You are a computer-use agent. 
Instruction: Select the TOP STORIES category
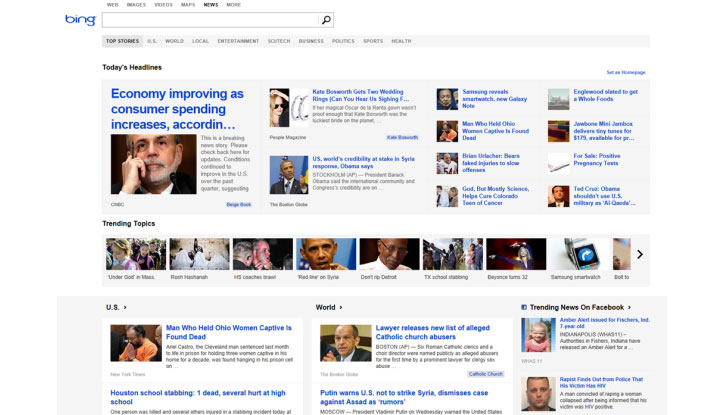122,41
